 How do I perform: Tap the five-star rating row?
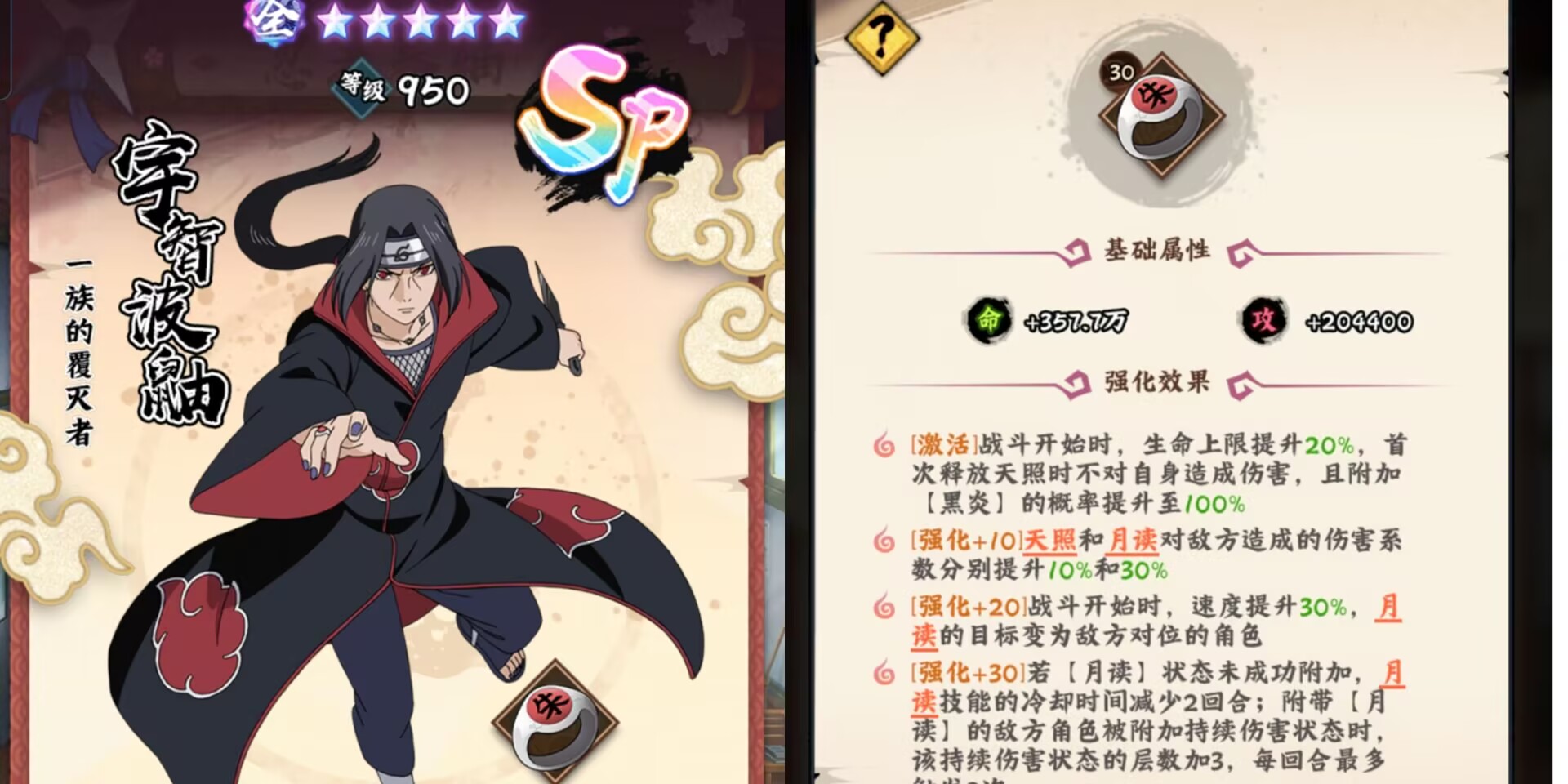coord(420,22)
